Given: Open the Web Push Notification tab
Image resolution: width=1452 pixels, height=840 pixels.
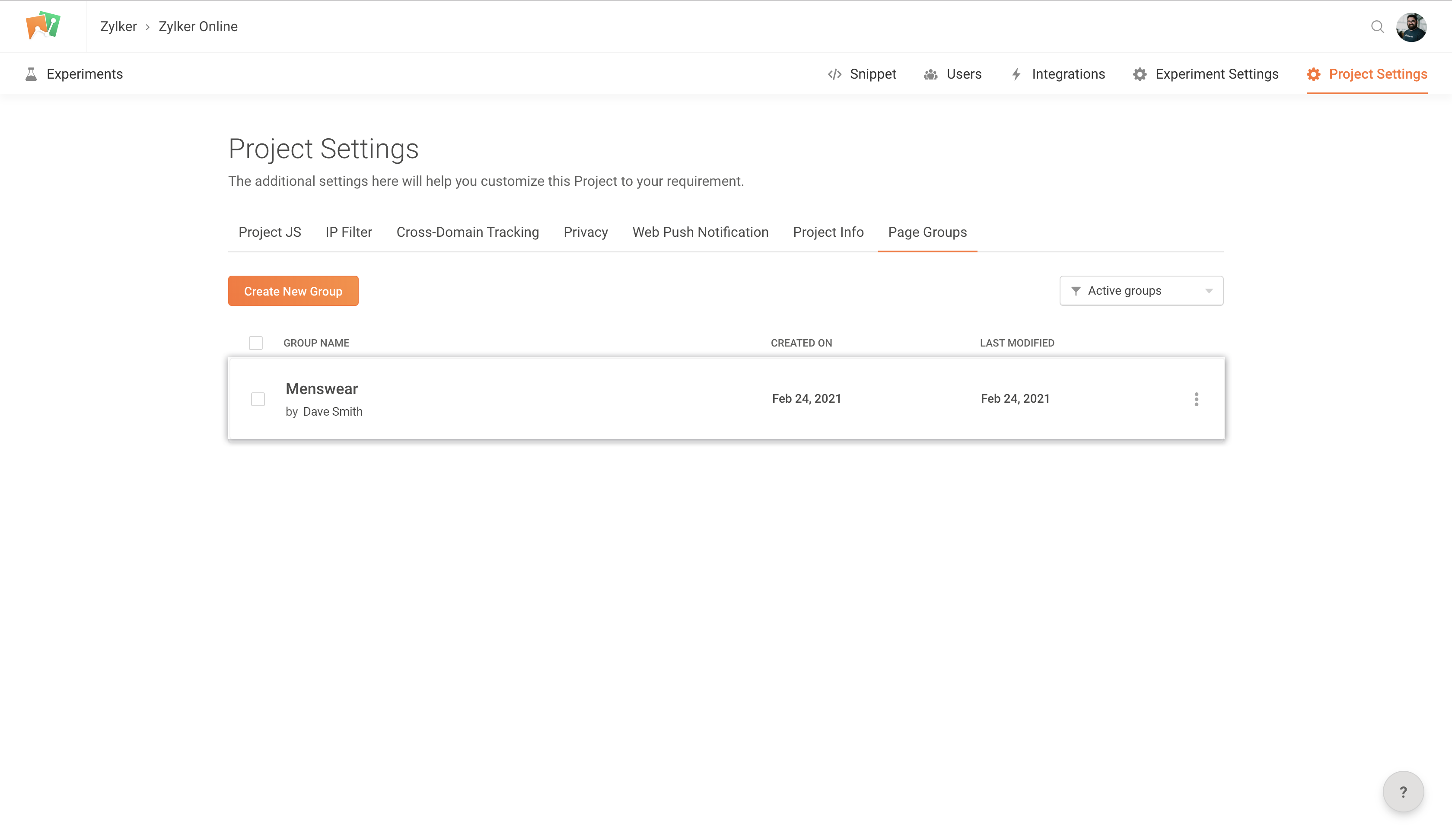Looking at the screenshot, I should pos(700,232).
